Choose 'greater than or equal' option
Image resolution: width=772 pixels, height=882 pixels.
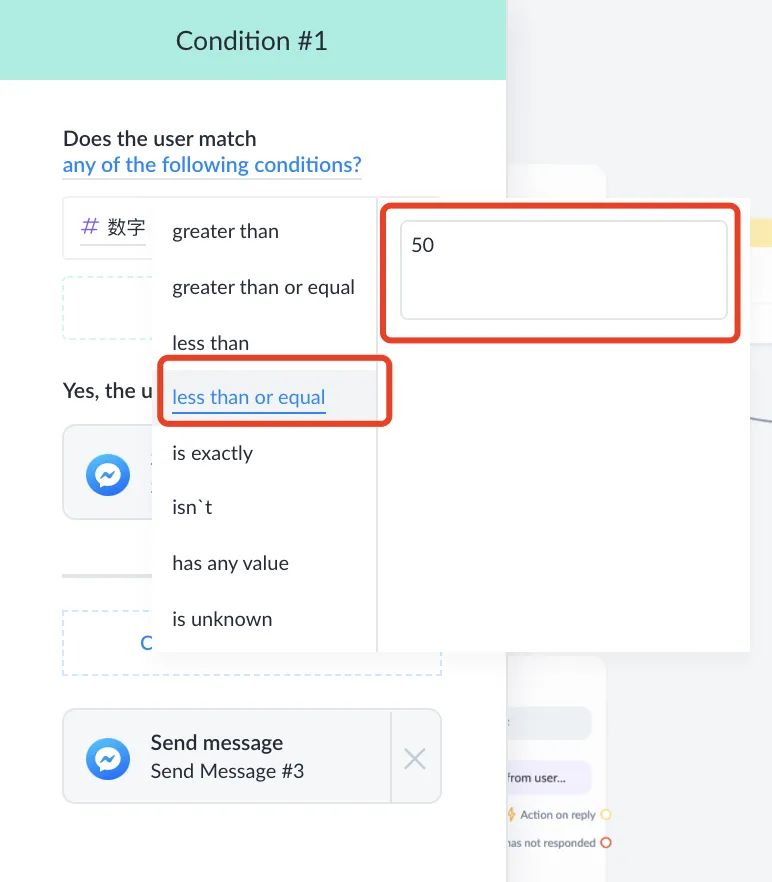click(x=263, y=287)
